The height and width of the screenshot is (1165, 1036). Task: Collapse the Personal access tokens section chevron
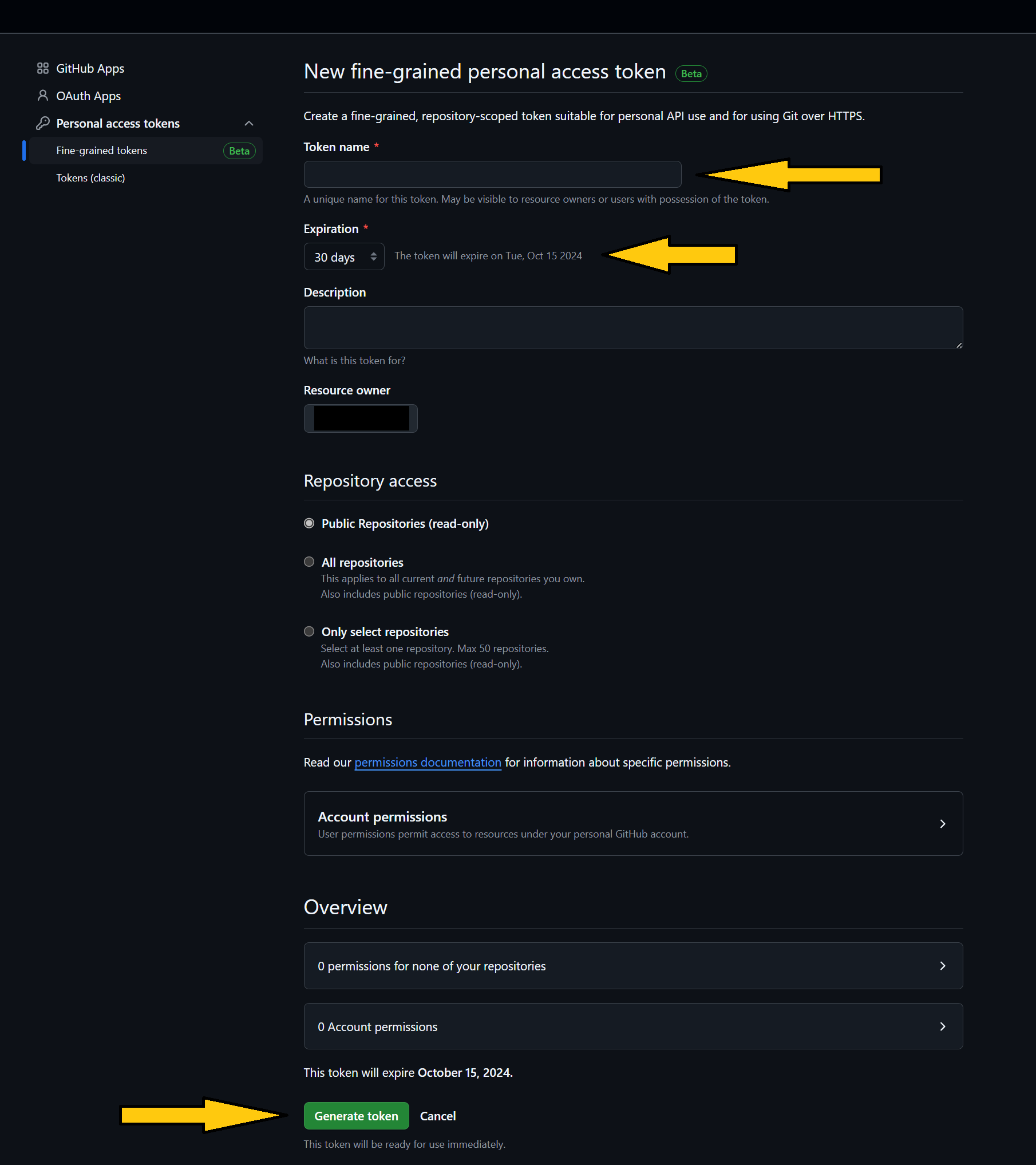coord(249,124)
